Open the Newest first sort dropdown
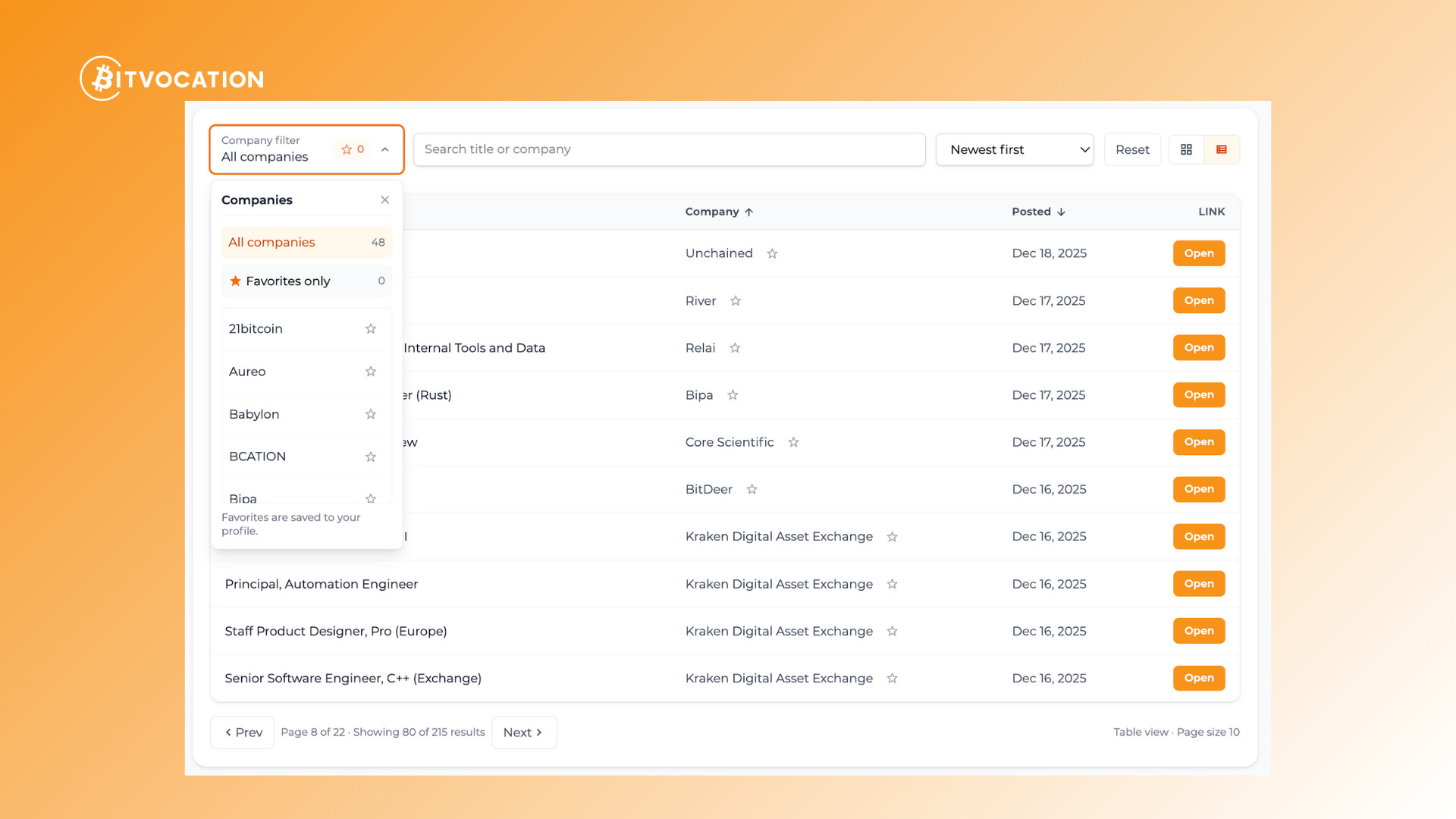 1014,149
